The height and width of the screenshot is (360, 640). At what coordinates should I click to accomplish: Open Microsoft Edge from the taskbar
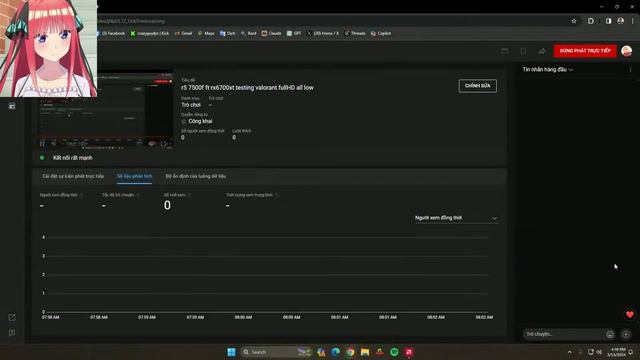pyautogui.click(x=336, y=352)
